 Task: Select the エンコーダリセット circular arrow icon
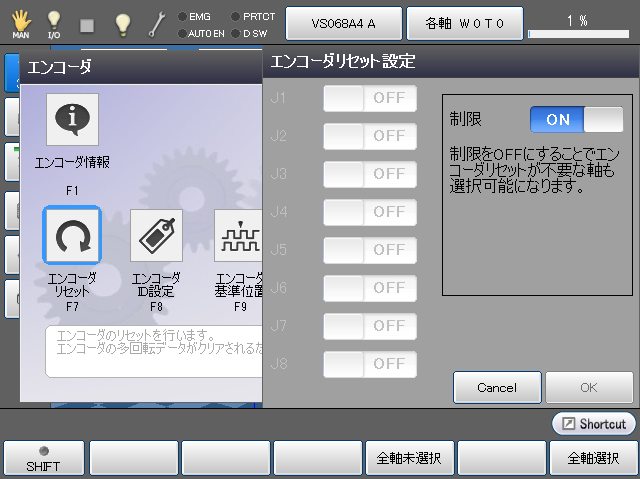point(72,235)
